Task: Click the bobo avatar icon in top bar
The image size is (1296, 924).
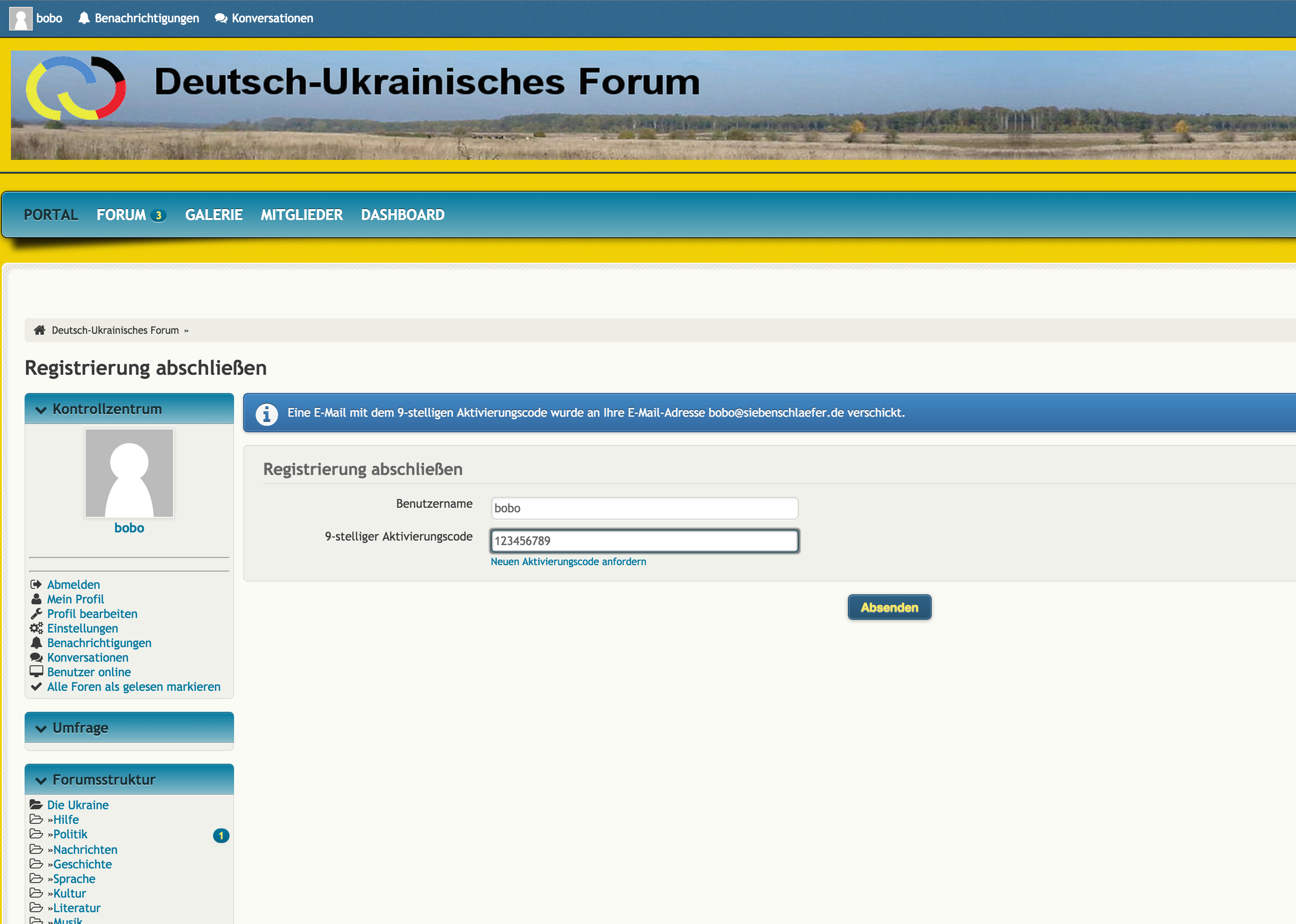Action: tap(21, 18)
